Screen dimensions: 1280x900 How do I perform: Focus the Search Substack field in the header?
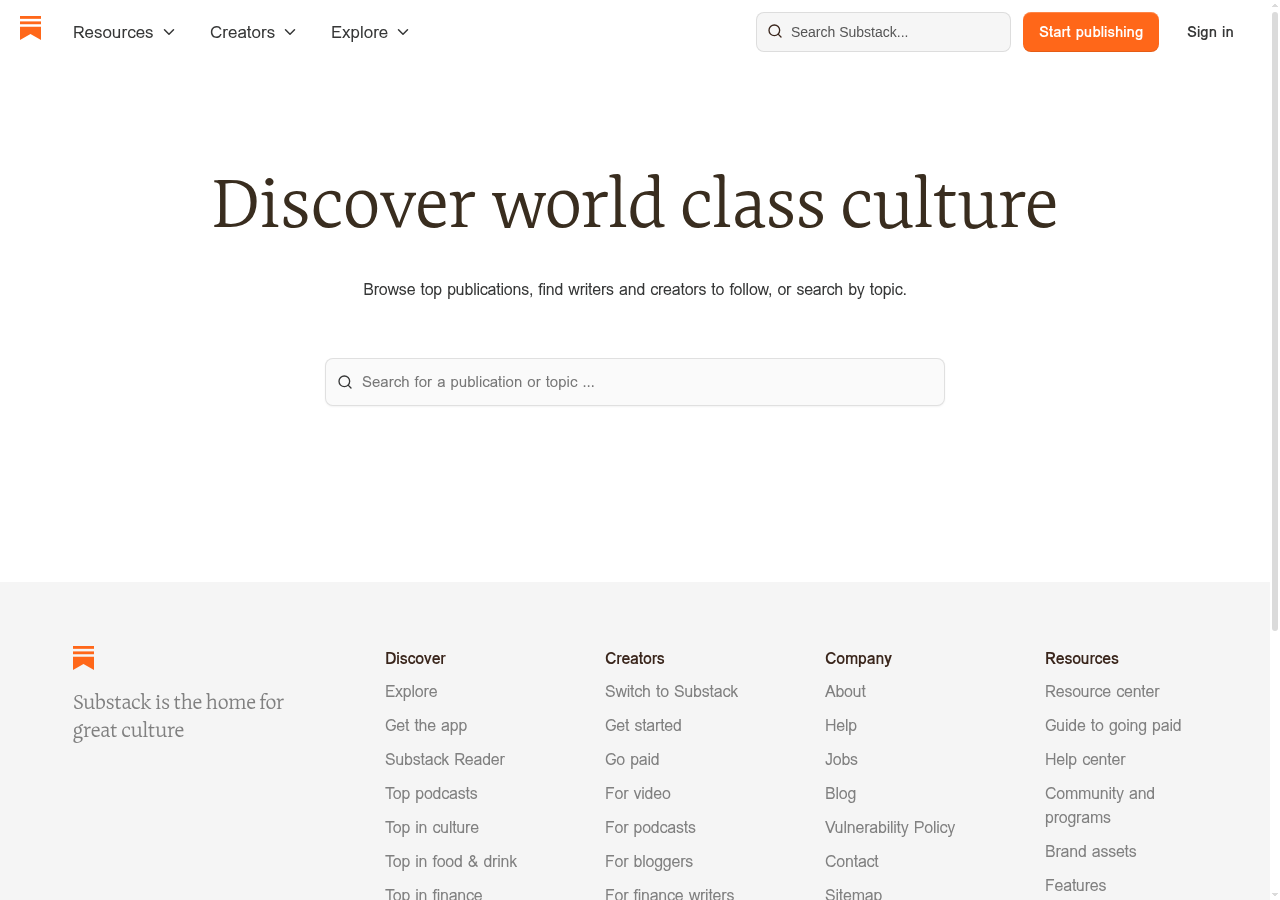tap(883, 32)
